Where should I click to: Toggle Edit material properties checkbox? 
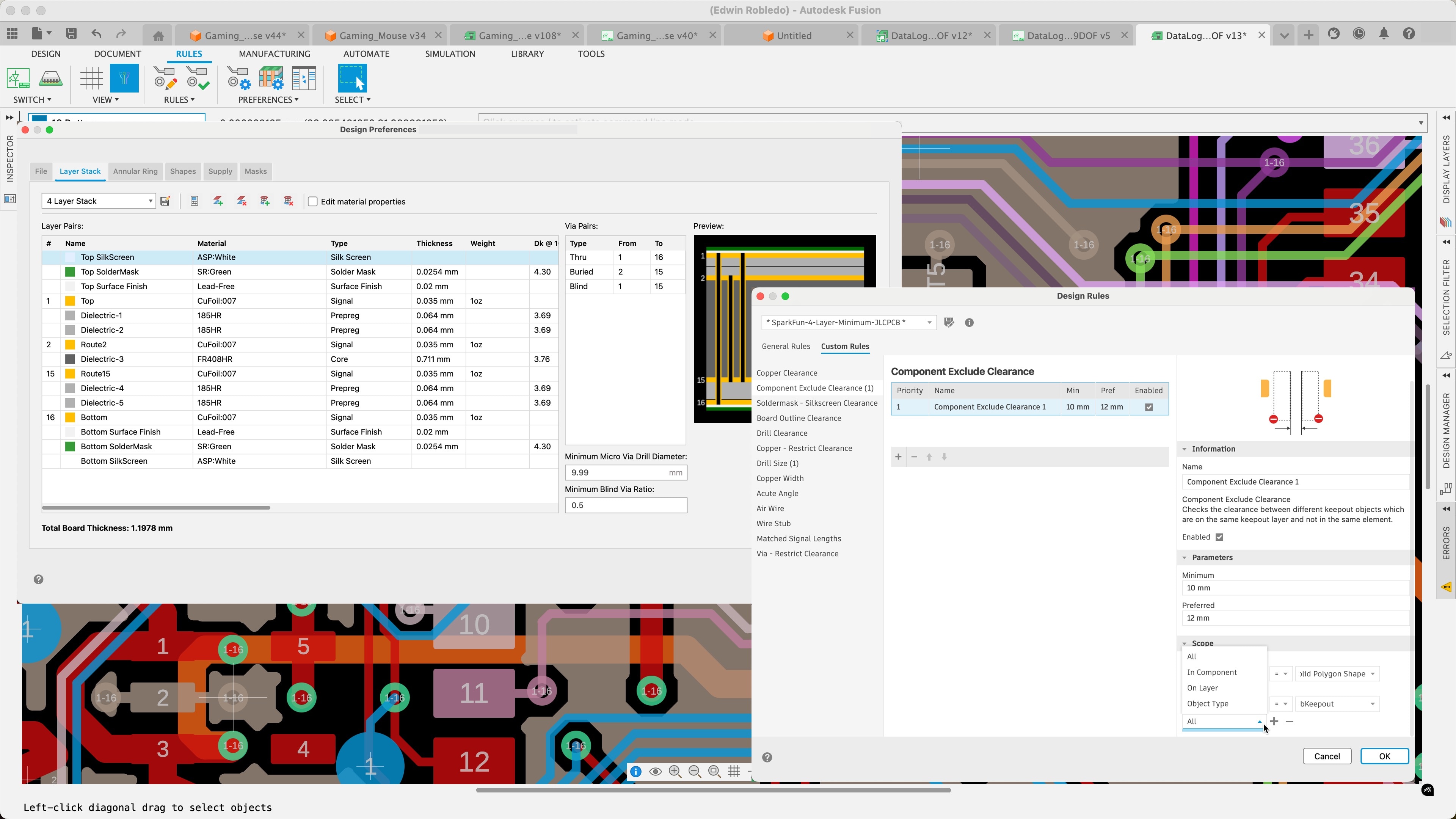tap(313, 201)
